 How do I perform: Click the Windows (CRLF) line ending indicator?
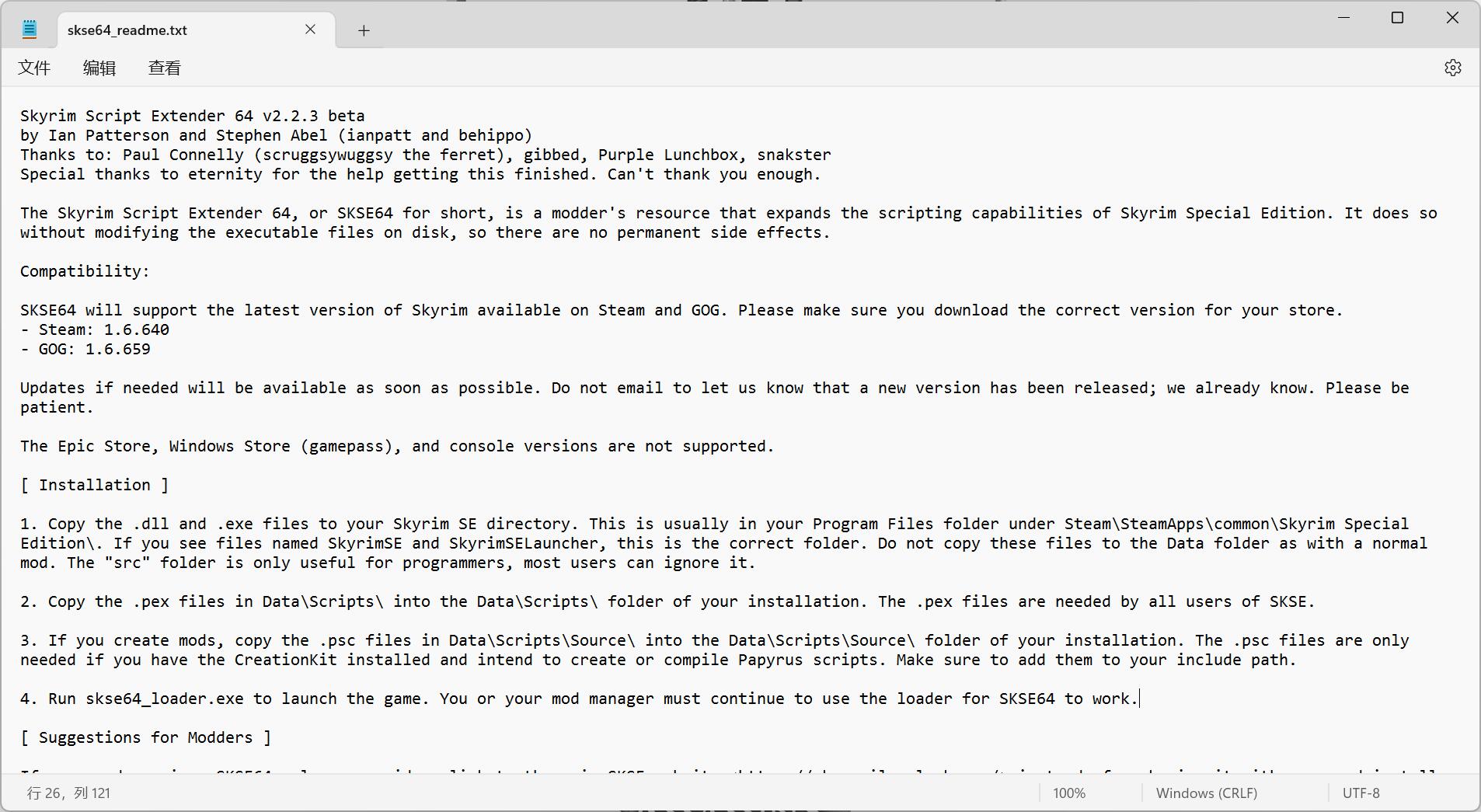1206,793
